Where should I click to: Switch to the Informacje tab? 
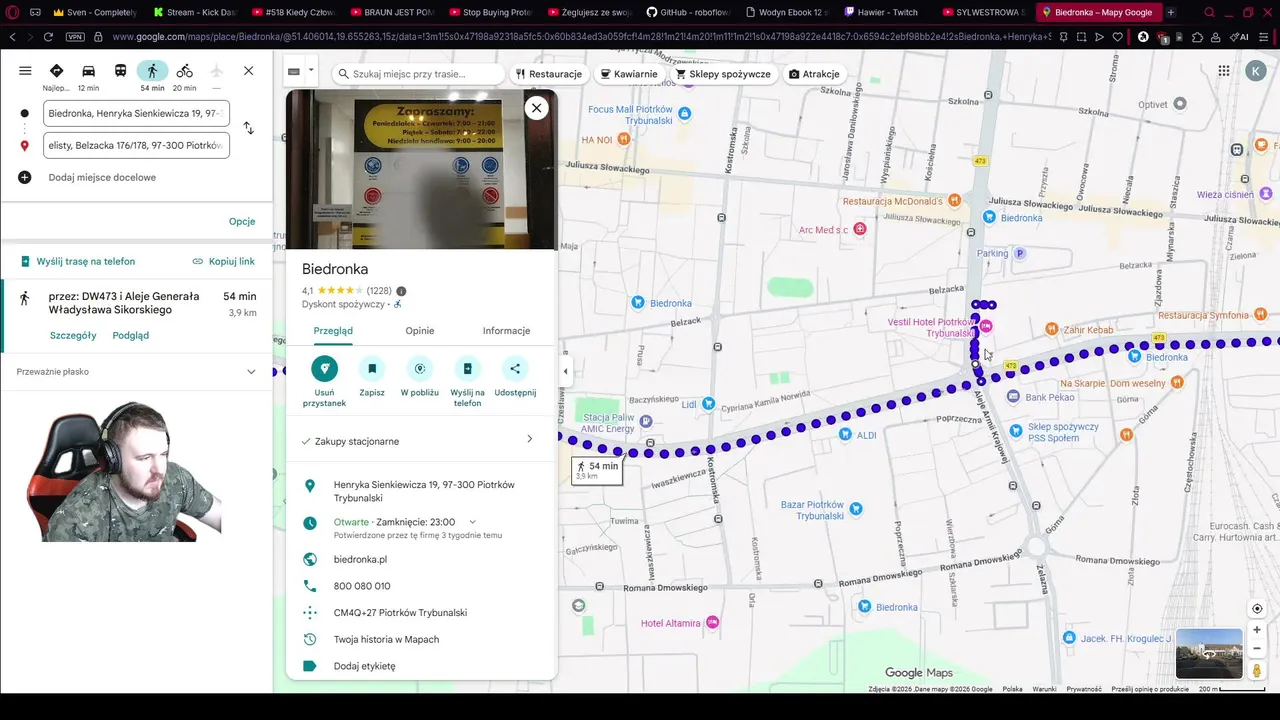click(506, 331)
